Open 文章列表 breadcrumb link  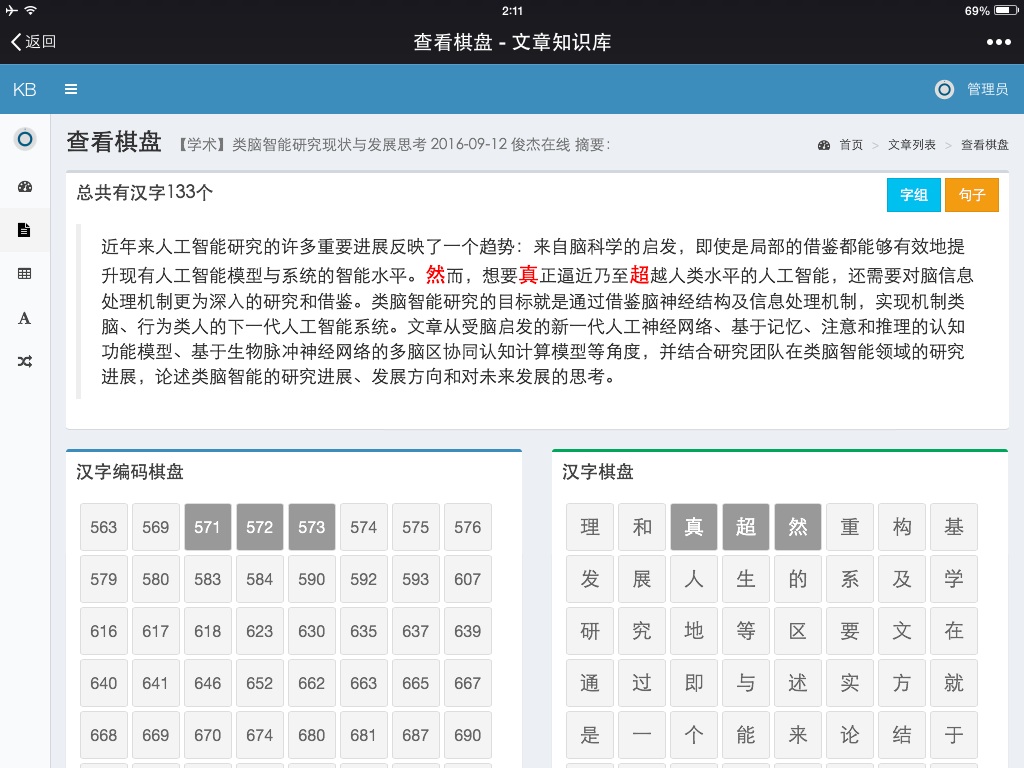pos(911,145)
